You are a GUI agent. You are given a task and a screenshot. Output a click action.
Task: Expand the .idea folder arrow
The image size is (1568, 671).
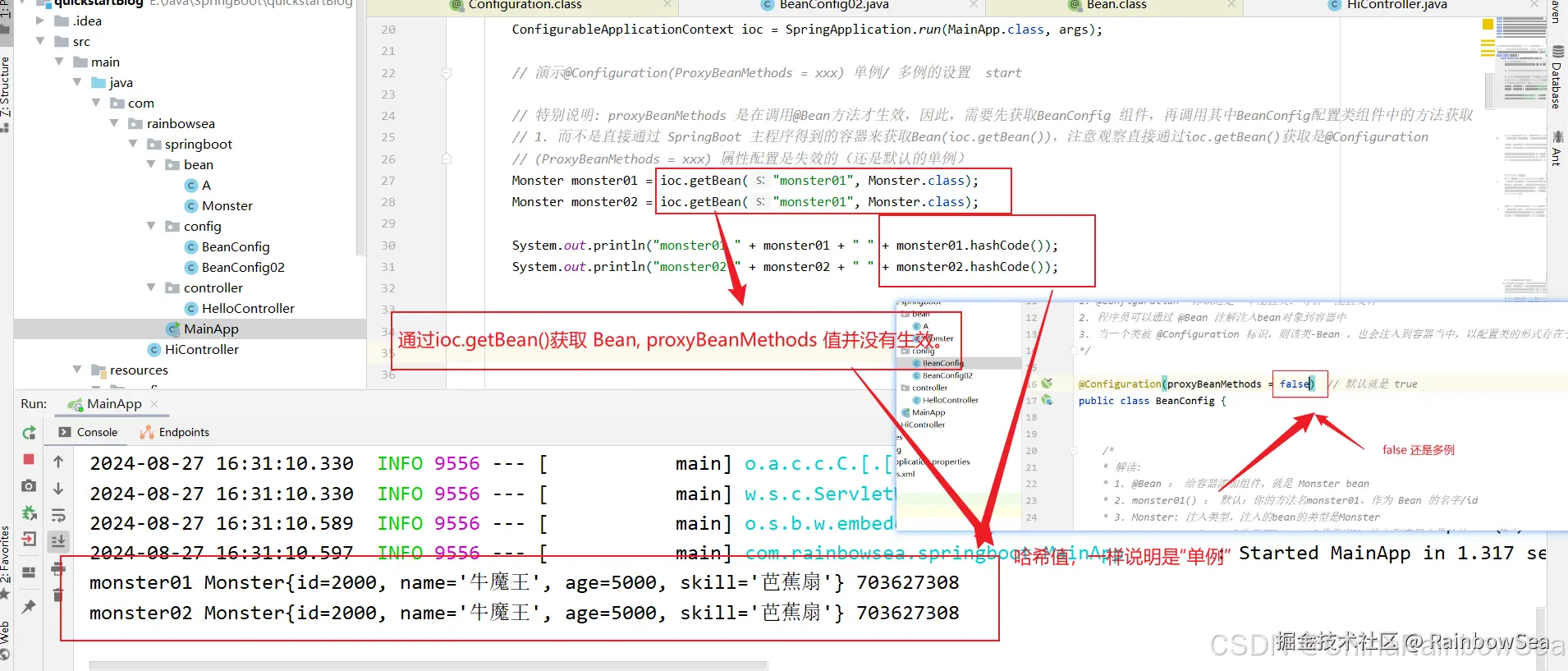click(40, 21)
